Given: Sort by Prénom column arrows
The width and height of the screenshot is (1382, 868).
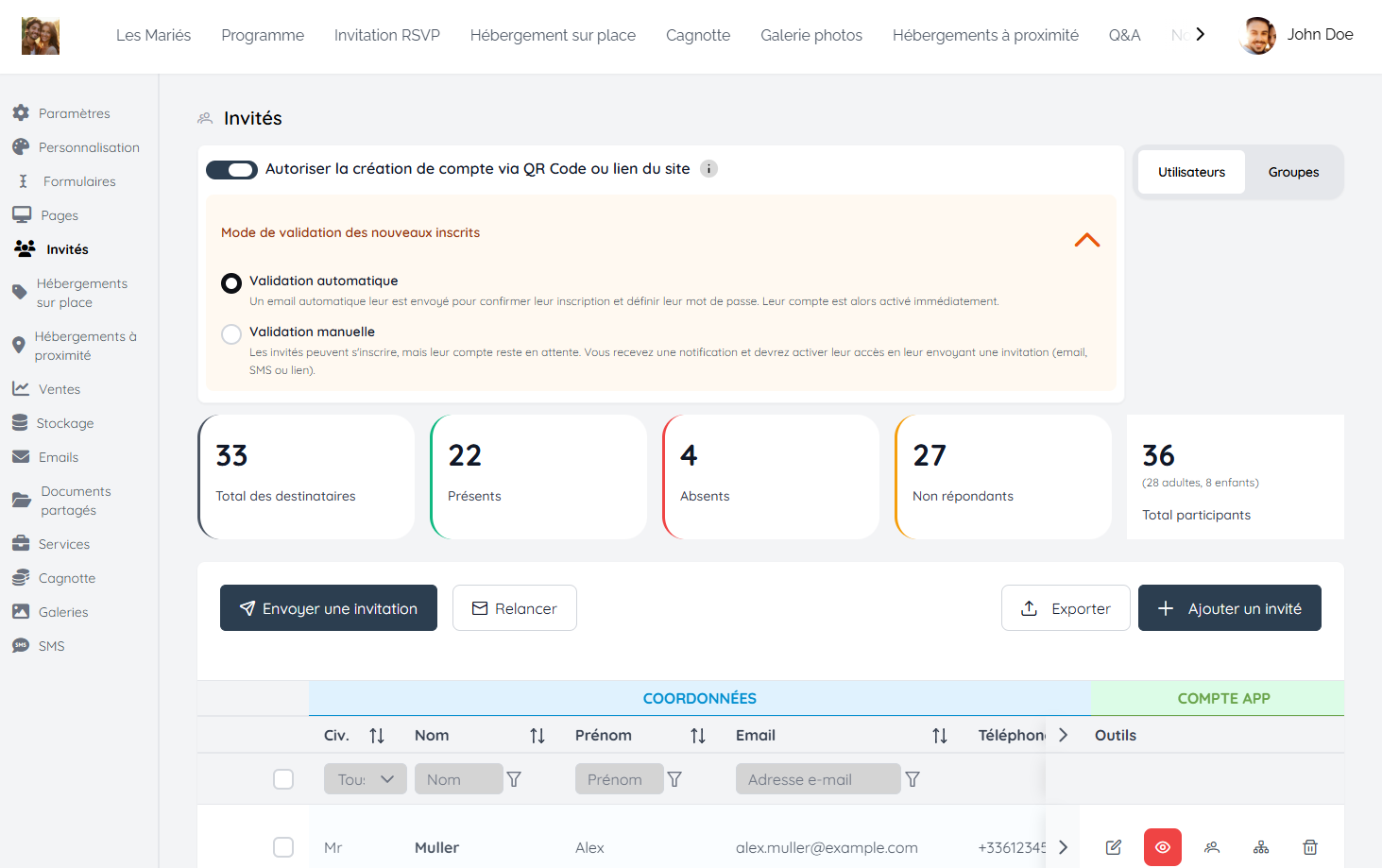Looking at the screenshot, I should tap(698, 736).
